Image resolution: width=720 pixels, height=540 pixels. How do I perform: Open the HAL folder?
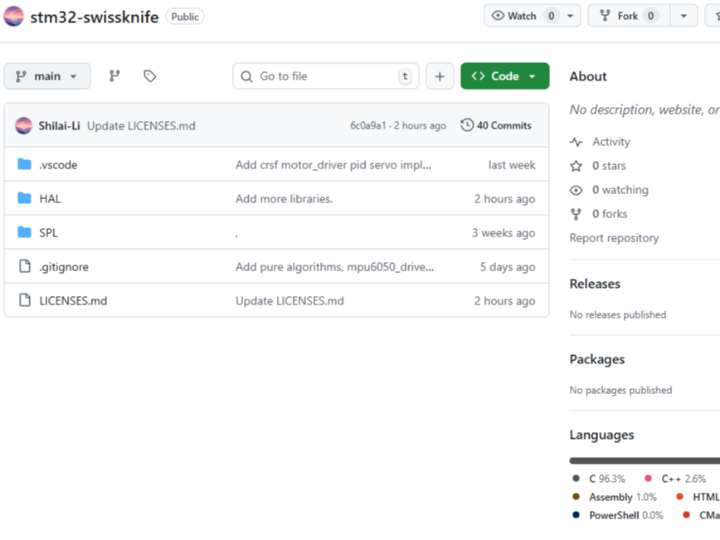click(x=50, y=199)
